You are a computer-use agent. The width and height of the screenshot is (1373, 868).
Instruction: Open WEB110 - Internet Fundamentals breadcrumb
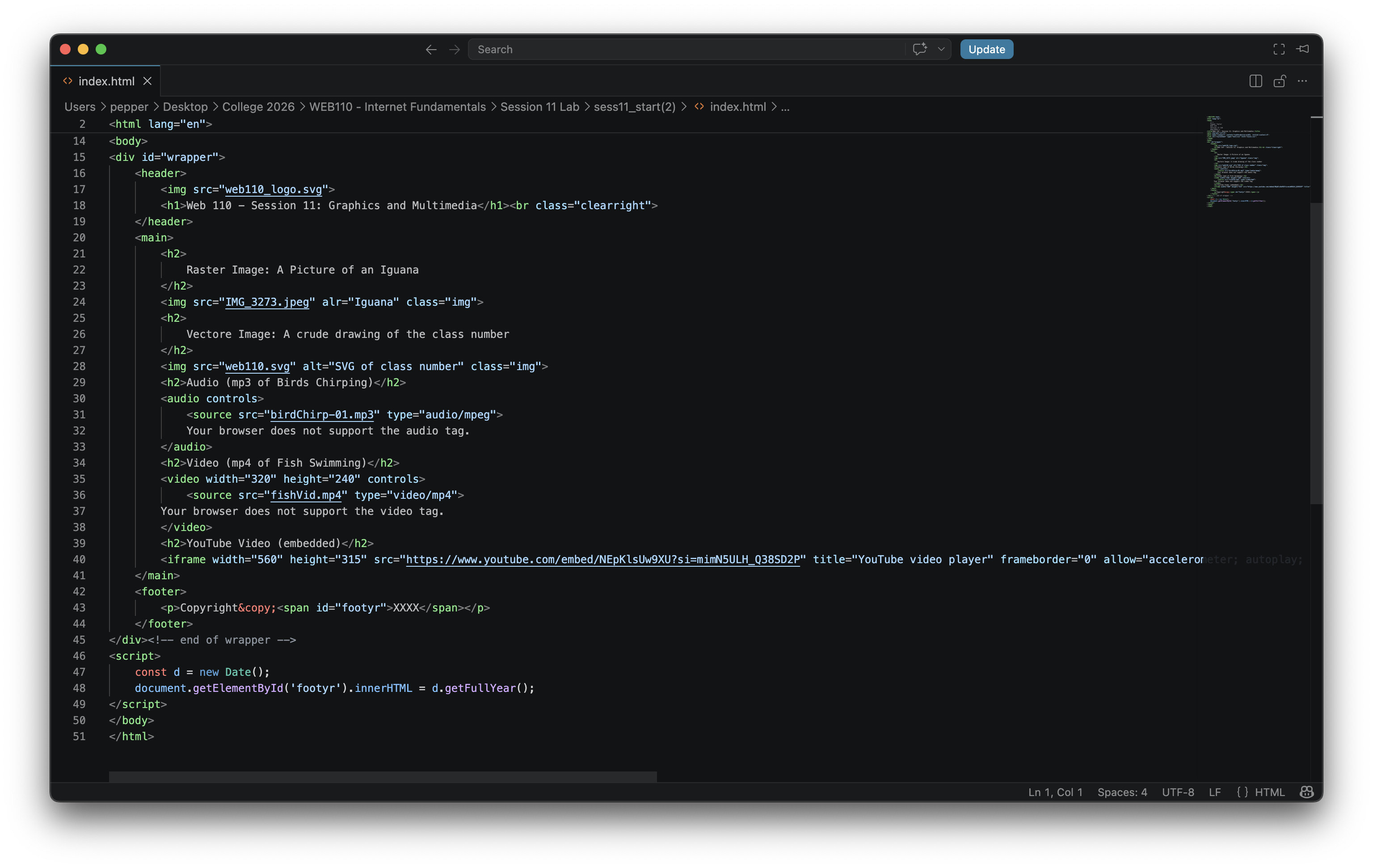[397, 107]
